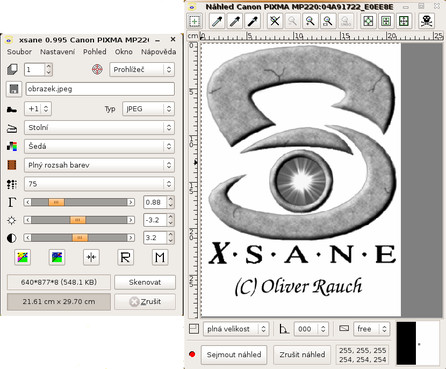Open the Nastavení menu

pos(58,52)
